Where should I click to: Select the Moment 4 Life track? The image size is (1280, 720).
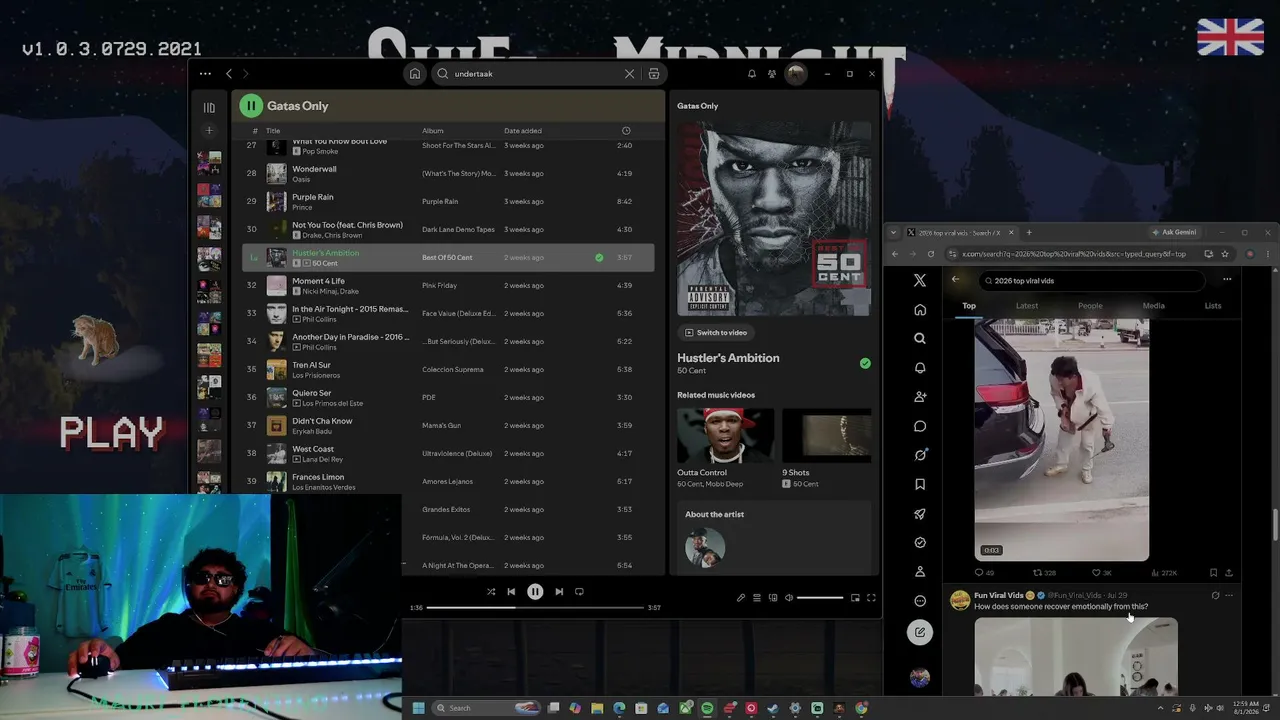448,285
